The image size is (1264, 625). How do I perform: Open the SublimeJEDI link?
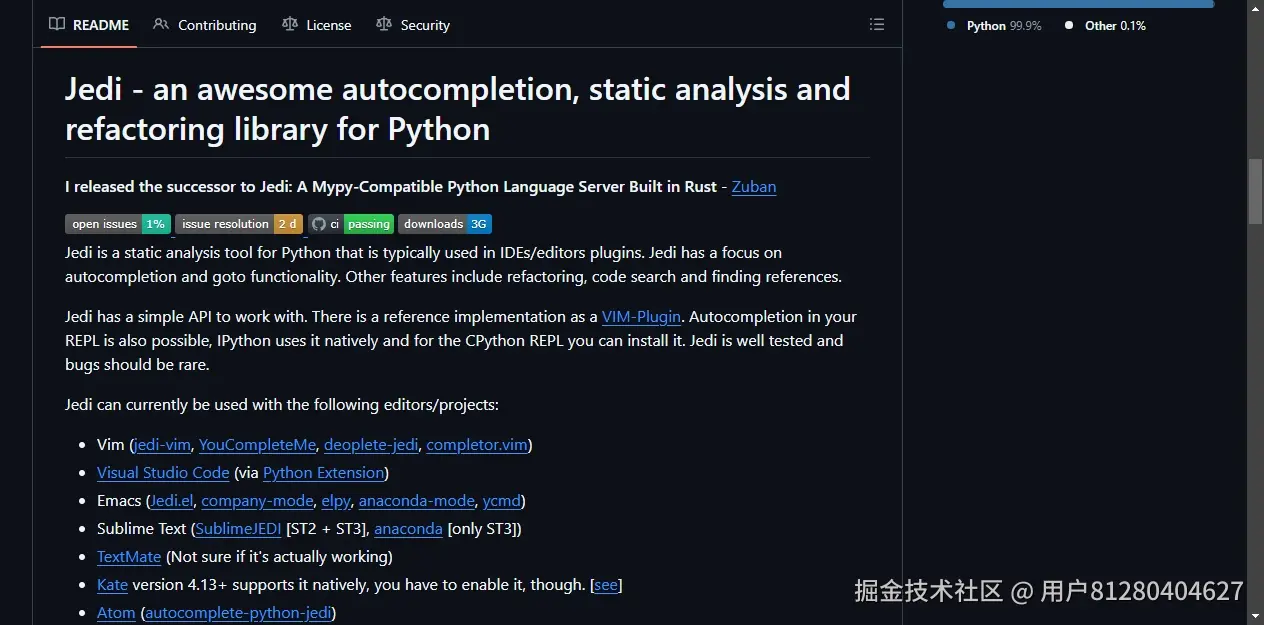(238, 529)
